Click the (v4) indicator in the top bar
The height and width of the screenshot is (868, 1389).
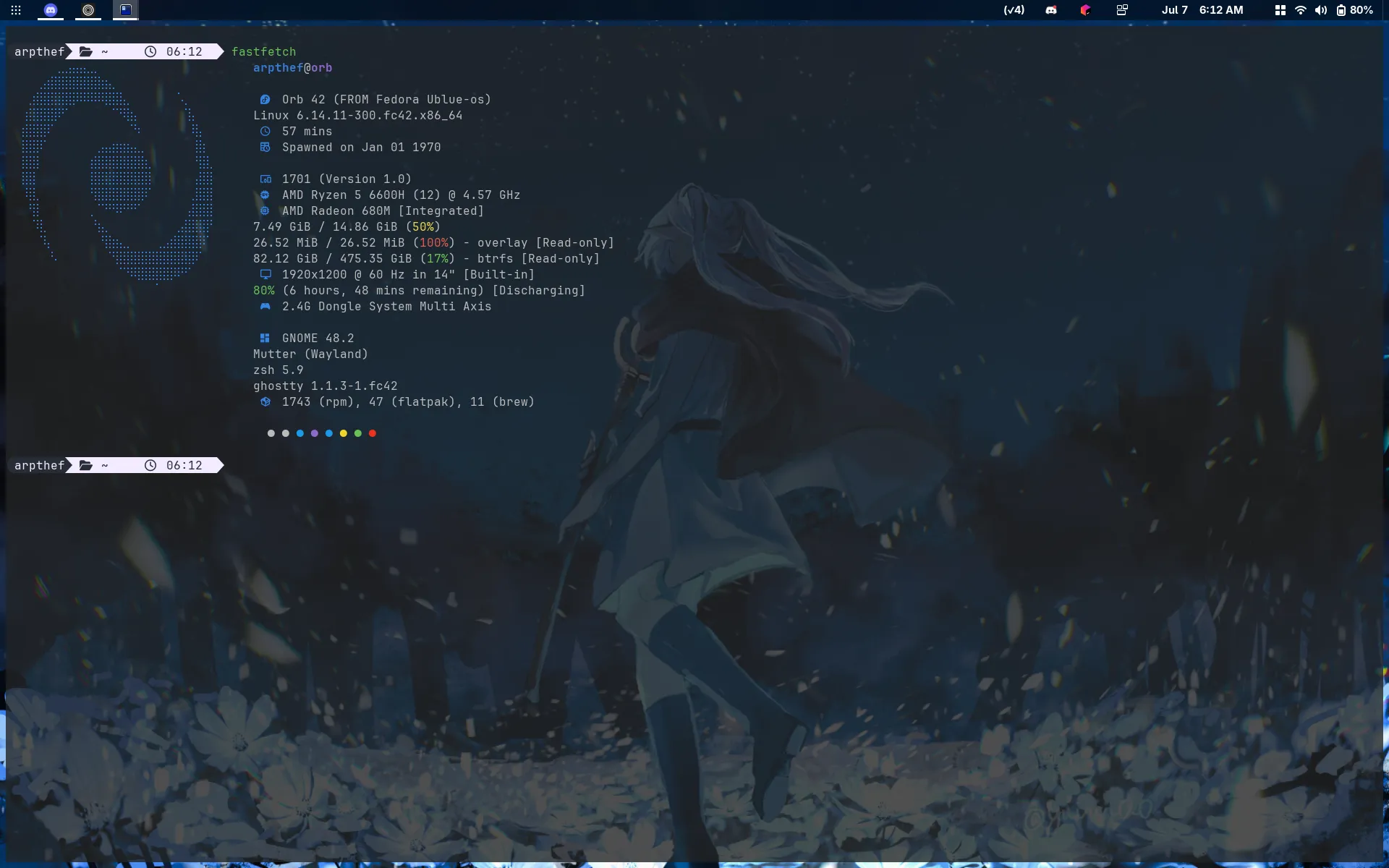(x=1013, y=9)
